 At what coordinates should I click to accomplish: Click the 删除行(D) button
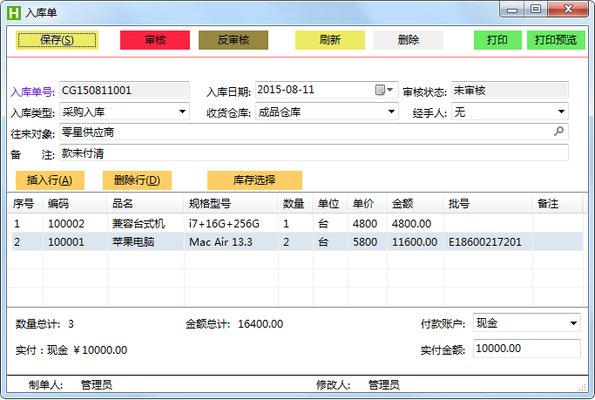pyautogui.click(x=137, y=180)
